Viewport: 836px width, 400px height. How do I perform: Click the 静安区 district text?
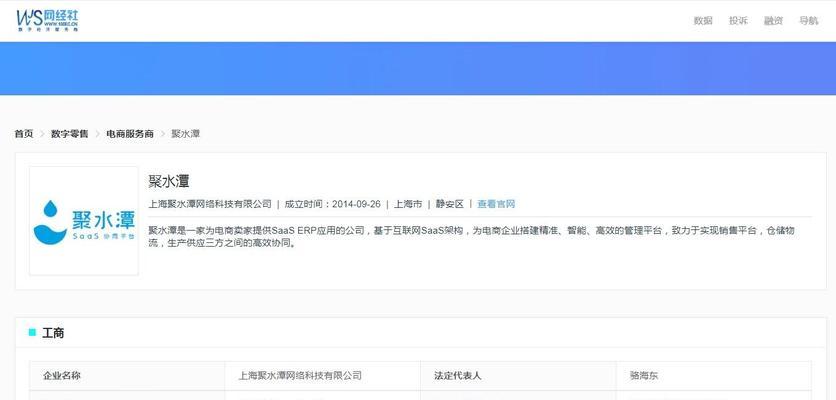coord(450,204)
